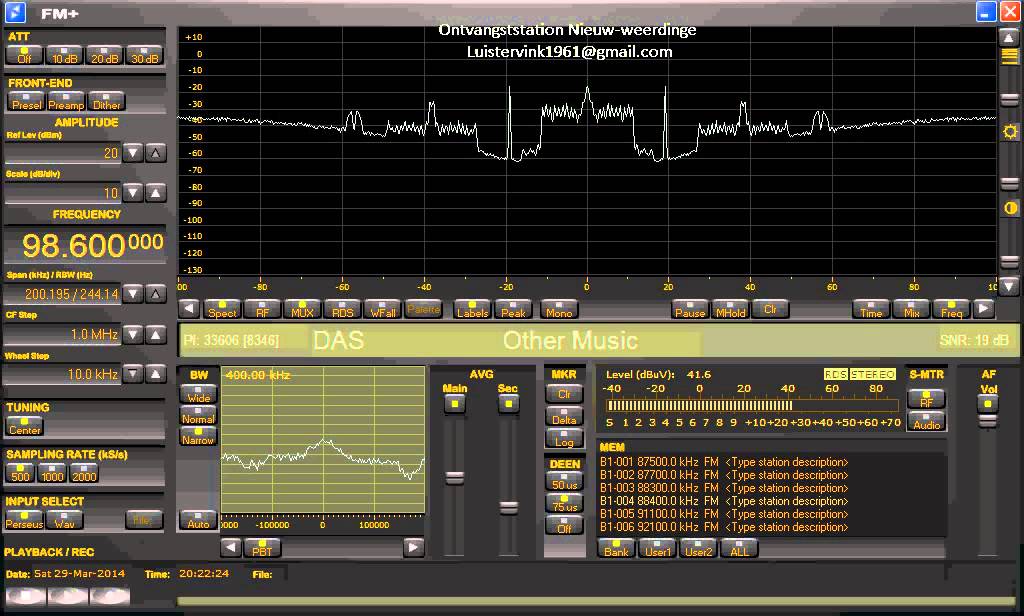Open the input File button
Screen dimensions: 1024x616
pyautogui.click(x=143, y=520)
